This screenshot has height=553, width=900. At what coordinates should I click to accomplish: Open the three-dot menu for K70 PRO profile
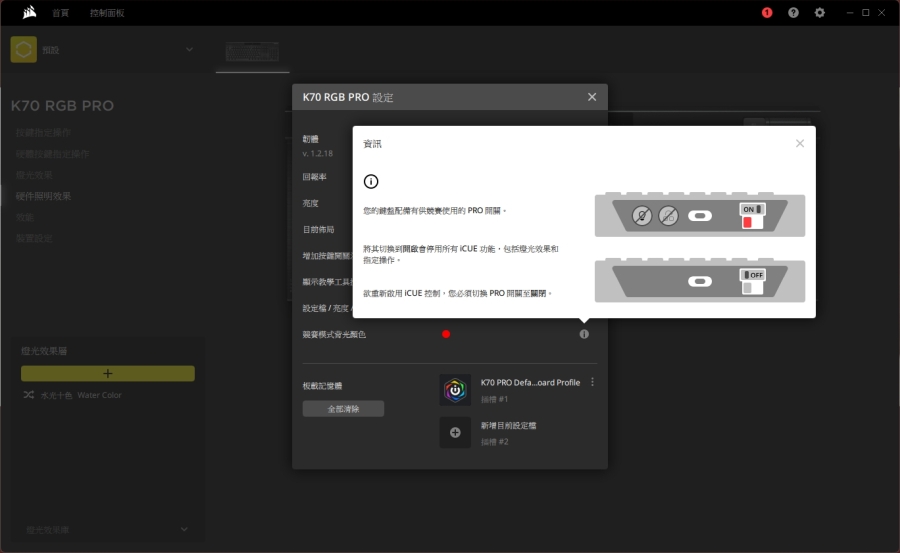click(x=592, y=382)
